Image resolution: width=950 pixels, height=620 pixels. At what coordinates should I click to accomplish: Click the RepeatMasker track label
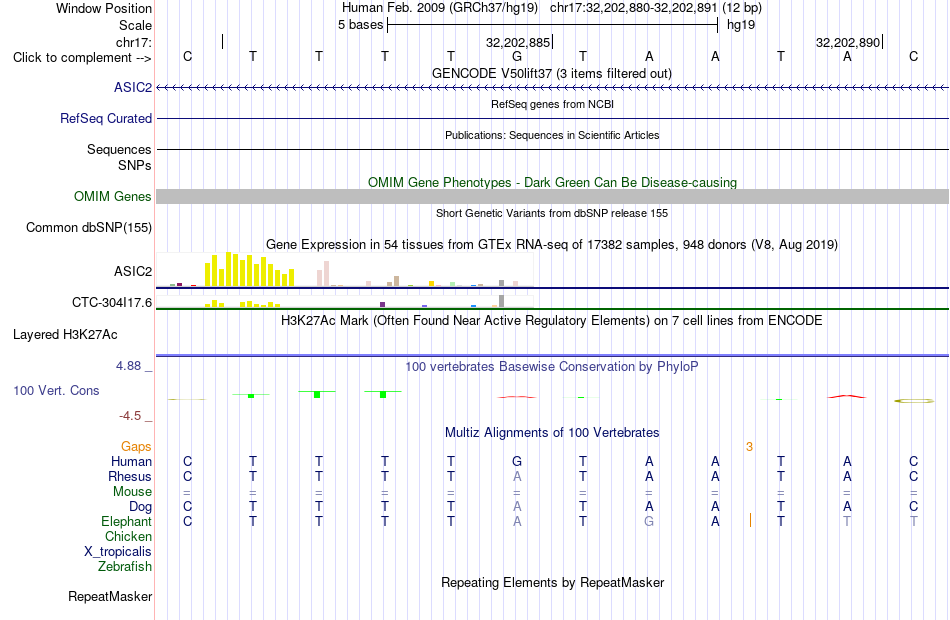110,596
